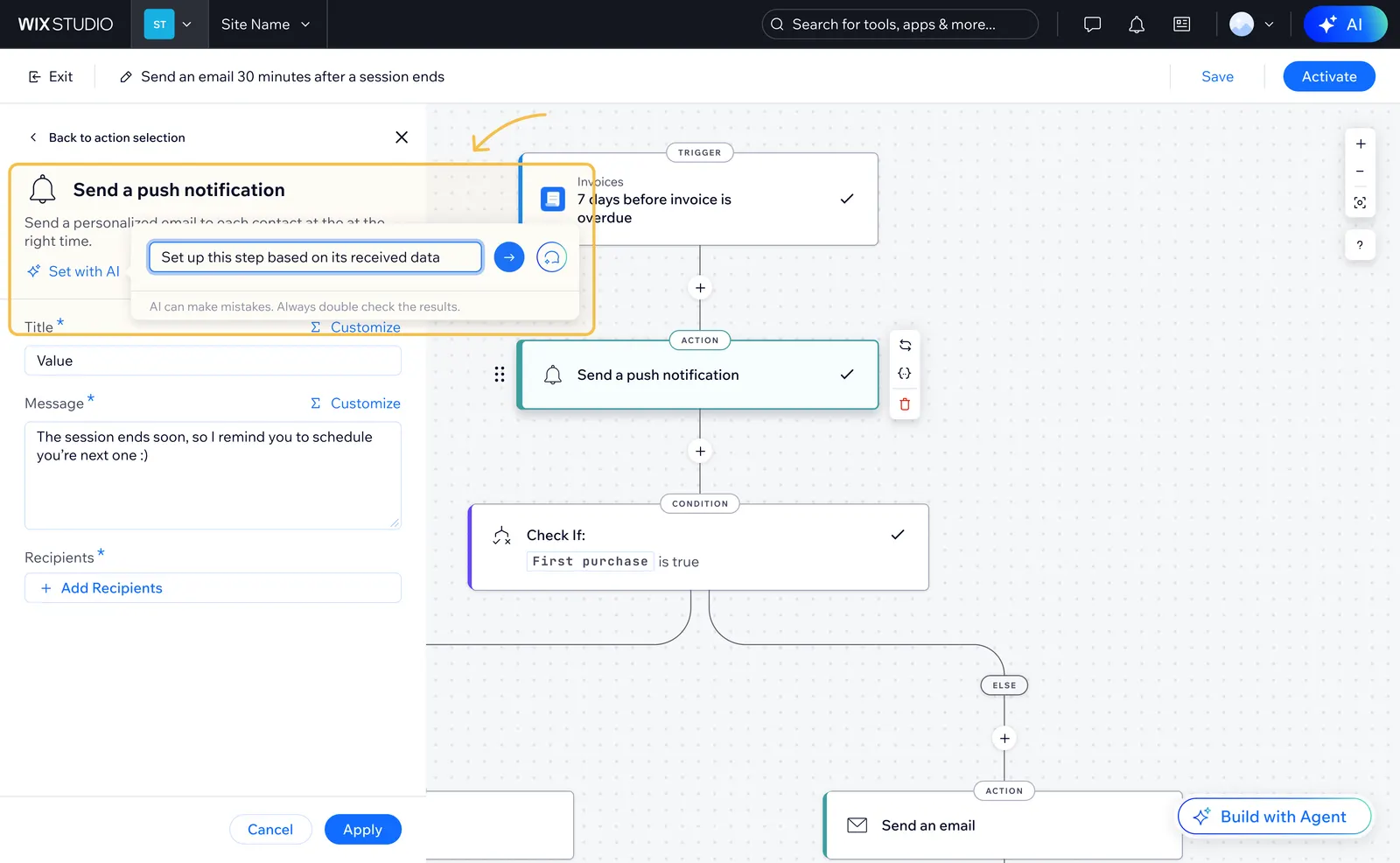
Task: Open the Site Name dropdown
Action: 266,25
